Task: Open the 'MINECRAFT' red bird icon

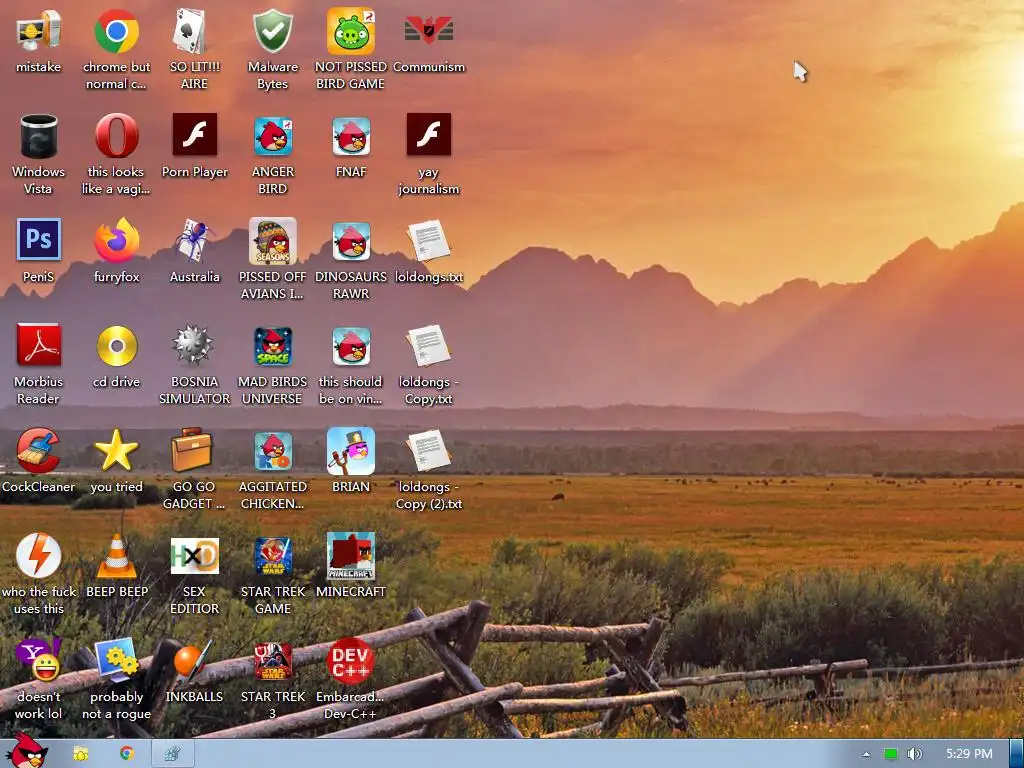Action: 351,556
